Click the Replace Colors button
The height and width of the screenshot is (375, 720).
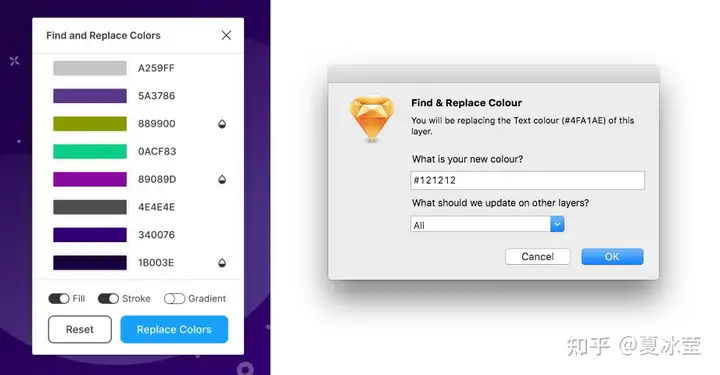[x=174, y=329]
